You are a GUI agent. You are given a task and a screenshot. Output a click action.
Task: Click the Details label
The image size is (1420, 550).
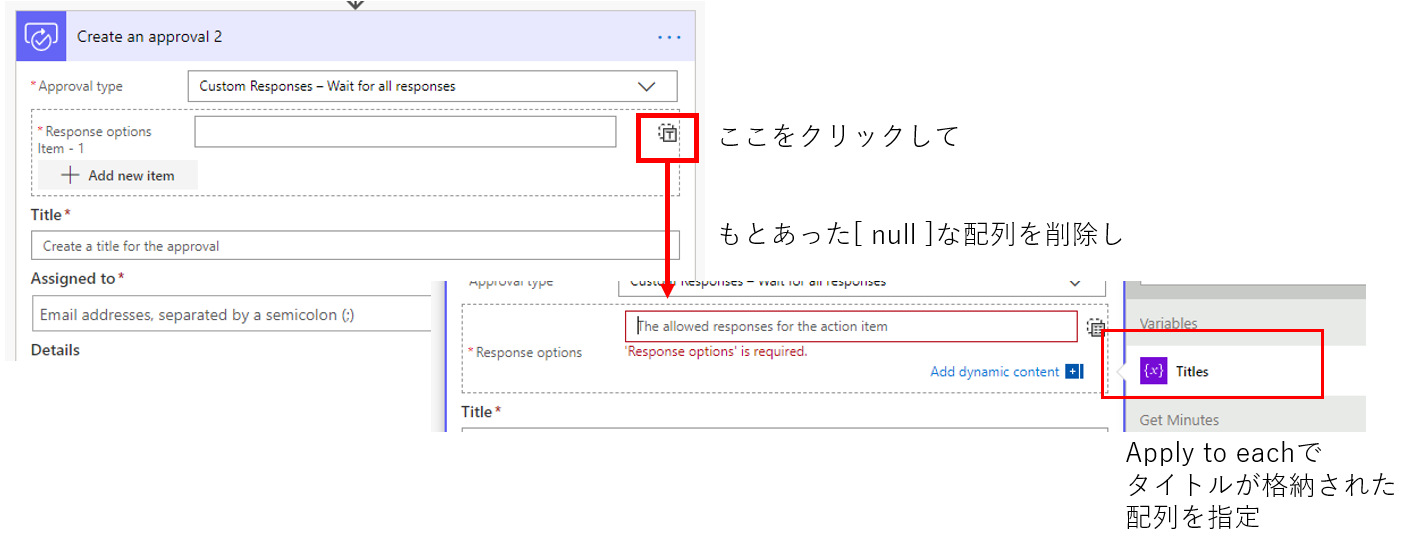coord(55,350)
